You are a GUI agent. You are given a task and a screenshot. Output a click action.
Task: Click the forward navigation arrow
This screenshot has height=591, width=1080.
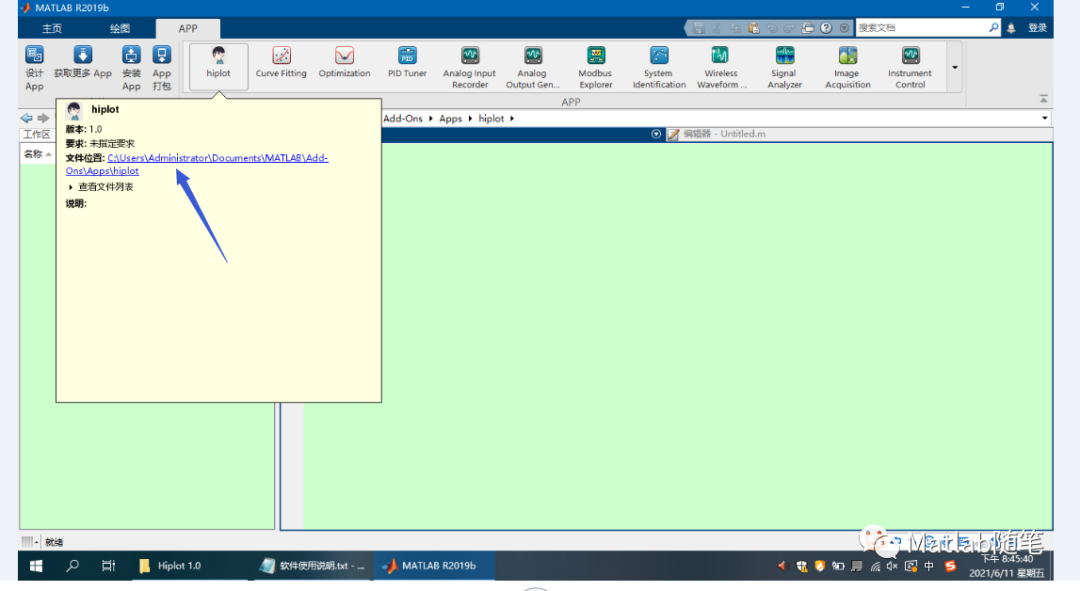43,118
